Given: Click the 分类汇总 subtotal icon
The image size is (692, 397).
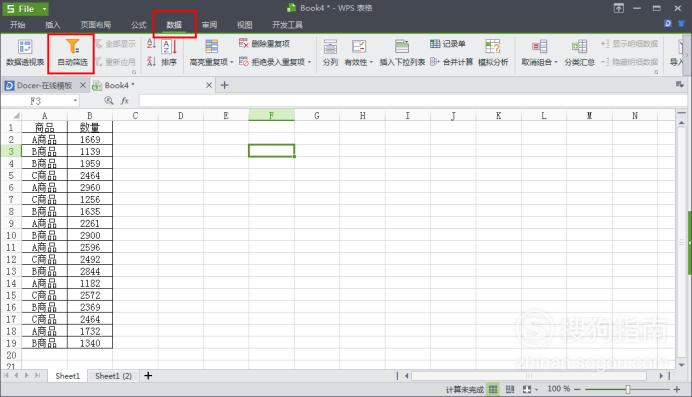Looking at the screenshot, I should pos(579,46).
